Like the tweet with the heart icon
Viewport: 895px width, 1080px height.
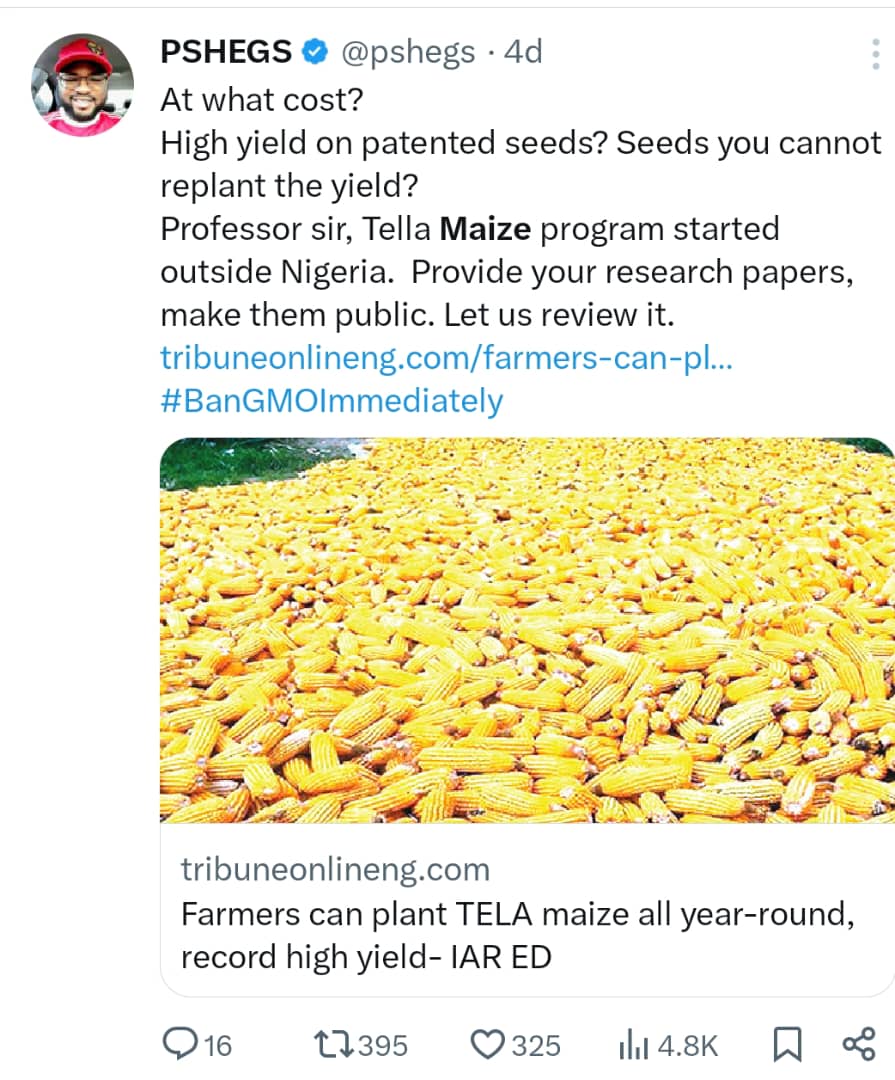[488, 1045]
